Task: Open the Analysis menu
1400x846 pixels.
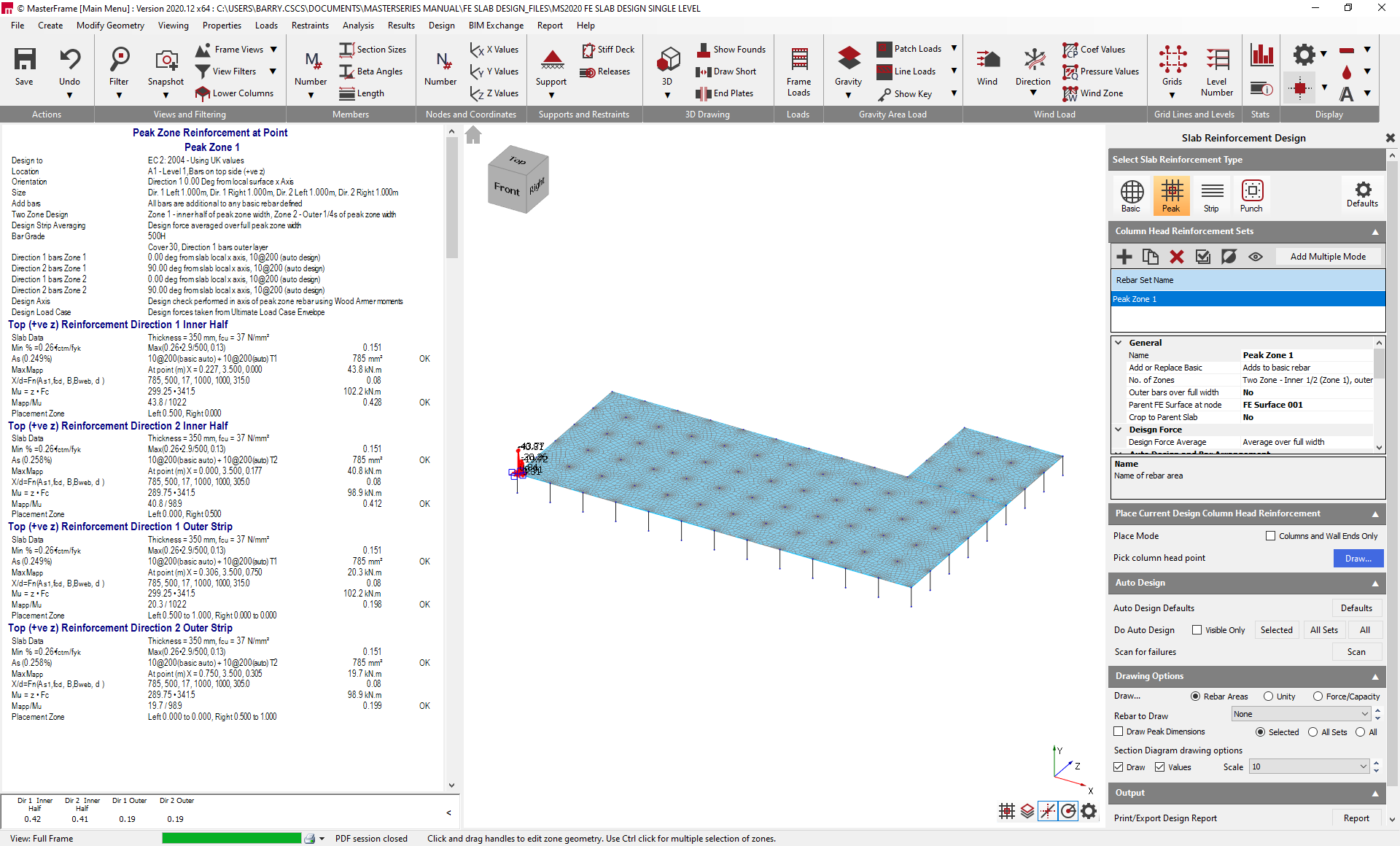Action: tap(358, 26)
